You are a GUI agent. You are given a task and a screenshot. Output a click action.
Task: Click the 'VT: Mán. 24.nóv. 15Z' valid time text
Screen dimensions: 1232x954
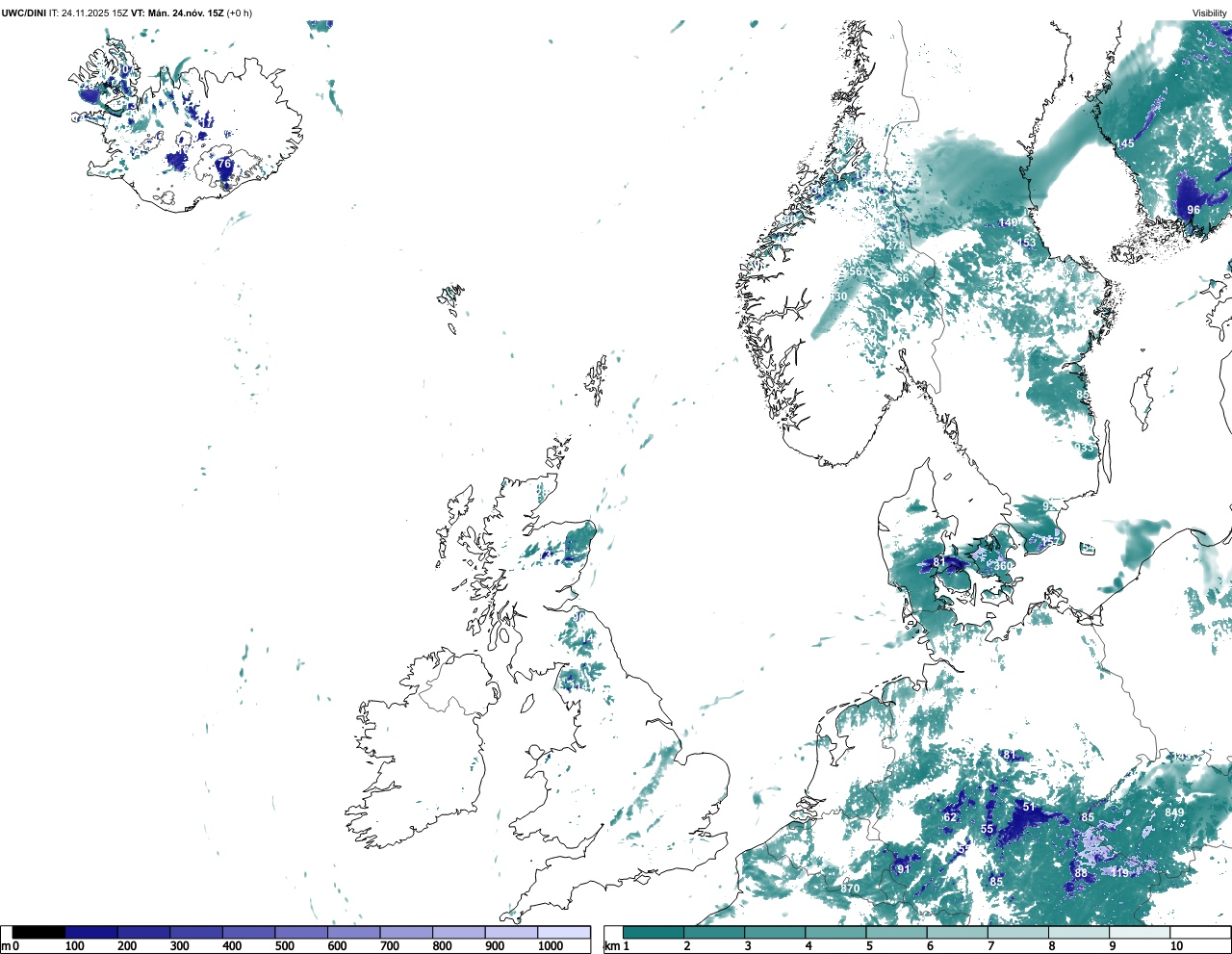(177, 13)
